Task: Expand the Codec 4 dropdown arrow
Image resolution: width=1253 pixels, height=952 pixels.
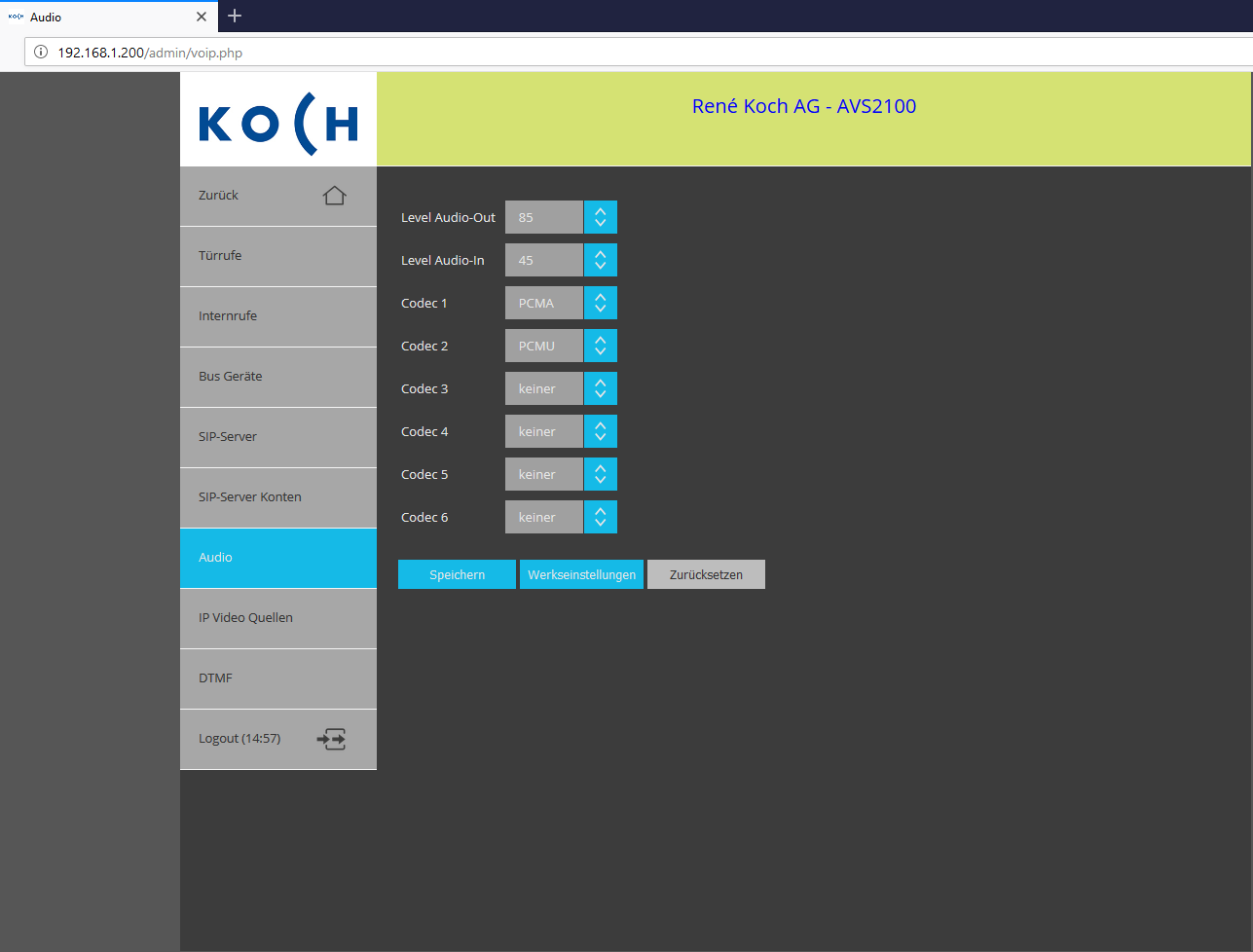Action: (601, 431)
